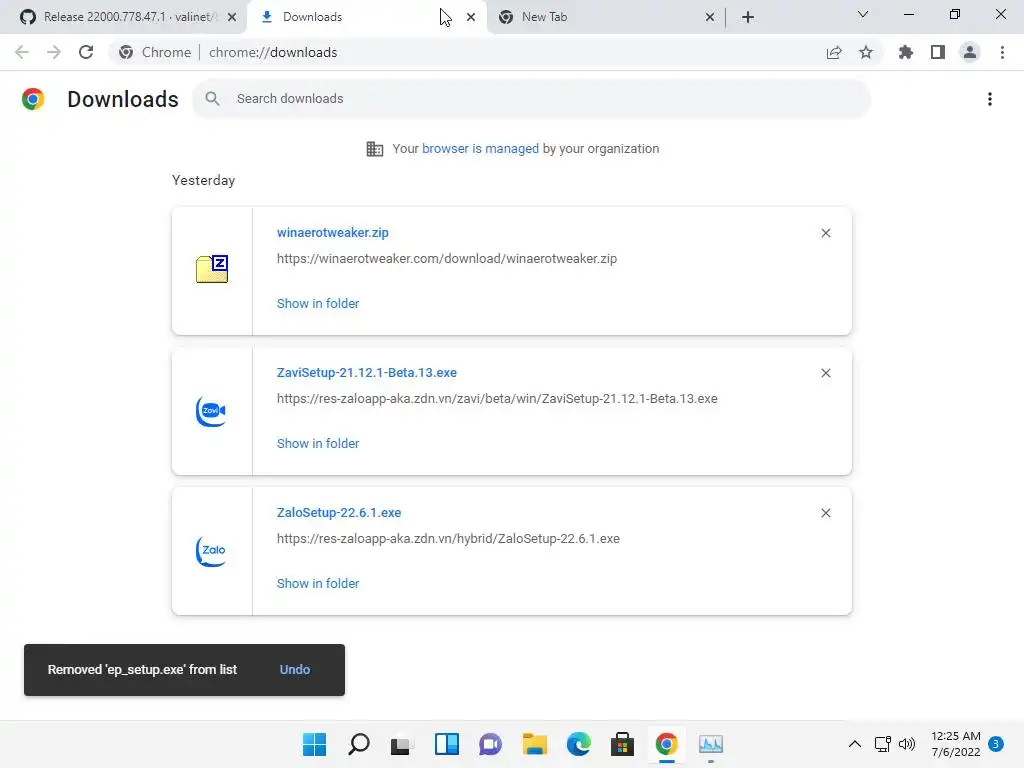Select the Downloads tab
Image resolution: width=1024 pixels, height=768 pixels.
[366, 17]
